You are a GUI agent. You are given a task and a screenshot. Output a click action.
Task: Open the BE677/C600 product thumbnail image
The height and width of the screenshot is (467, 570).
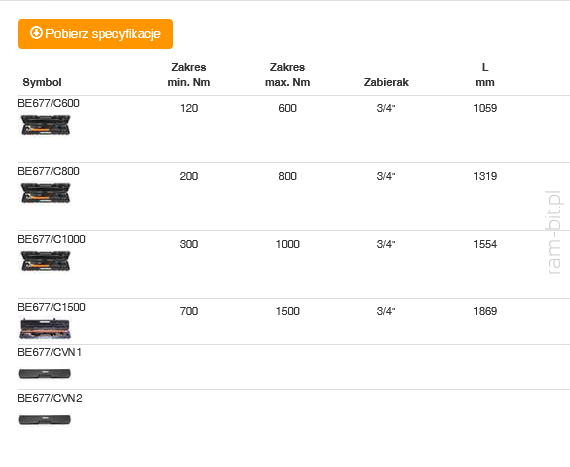tap(45, 125)
